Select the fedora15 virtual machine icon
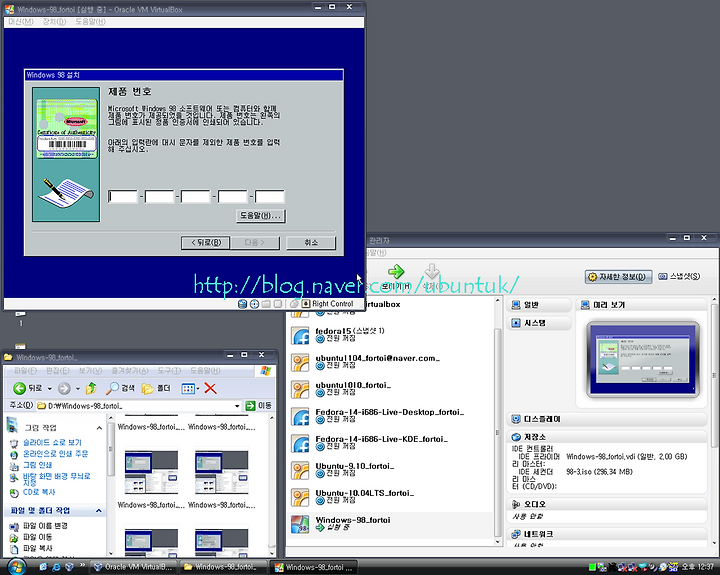 301,336
